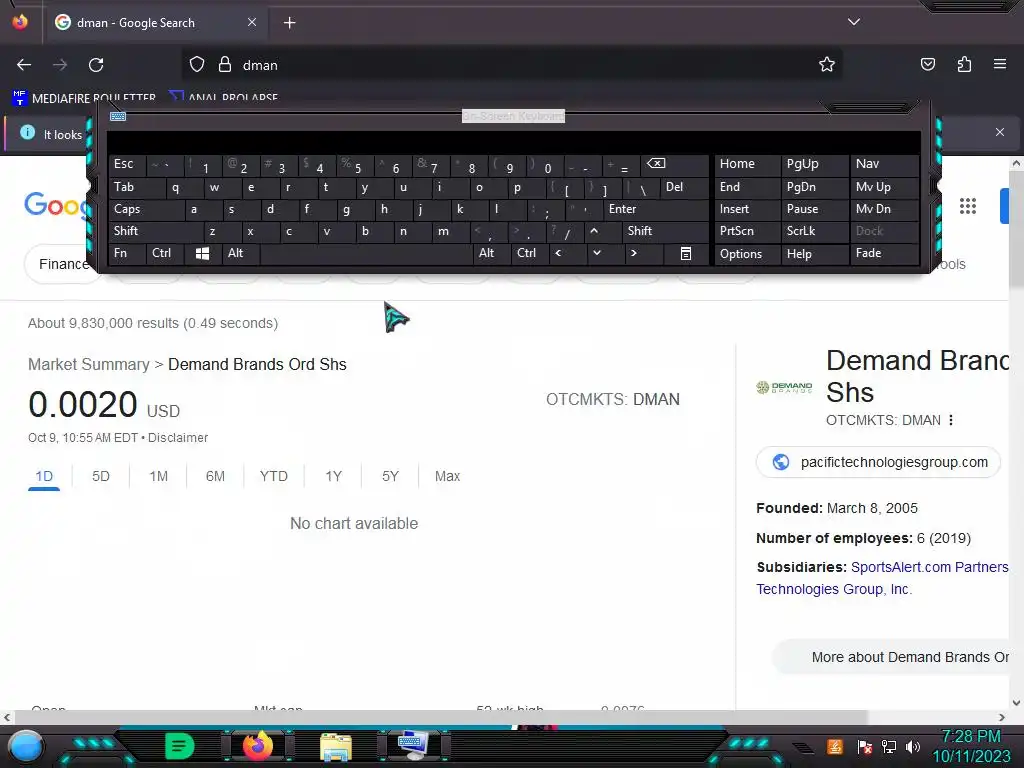
Task: Select the 1D chart tab
Action: pos(44,476)
